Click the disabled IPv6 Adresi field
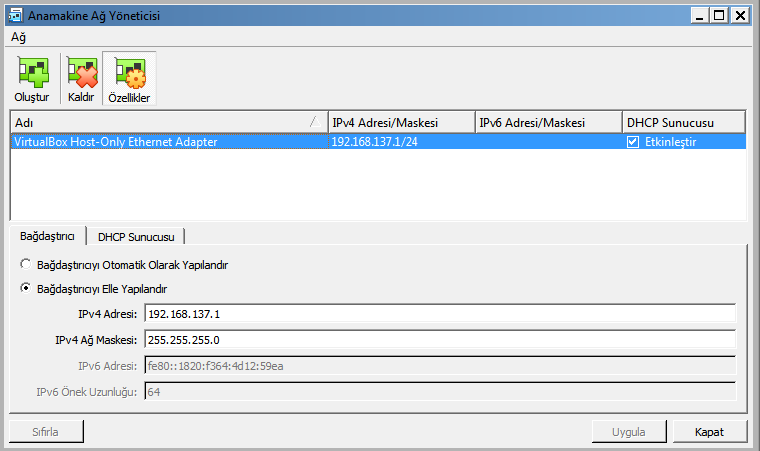 pos(440,366)
